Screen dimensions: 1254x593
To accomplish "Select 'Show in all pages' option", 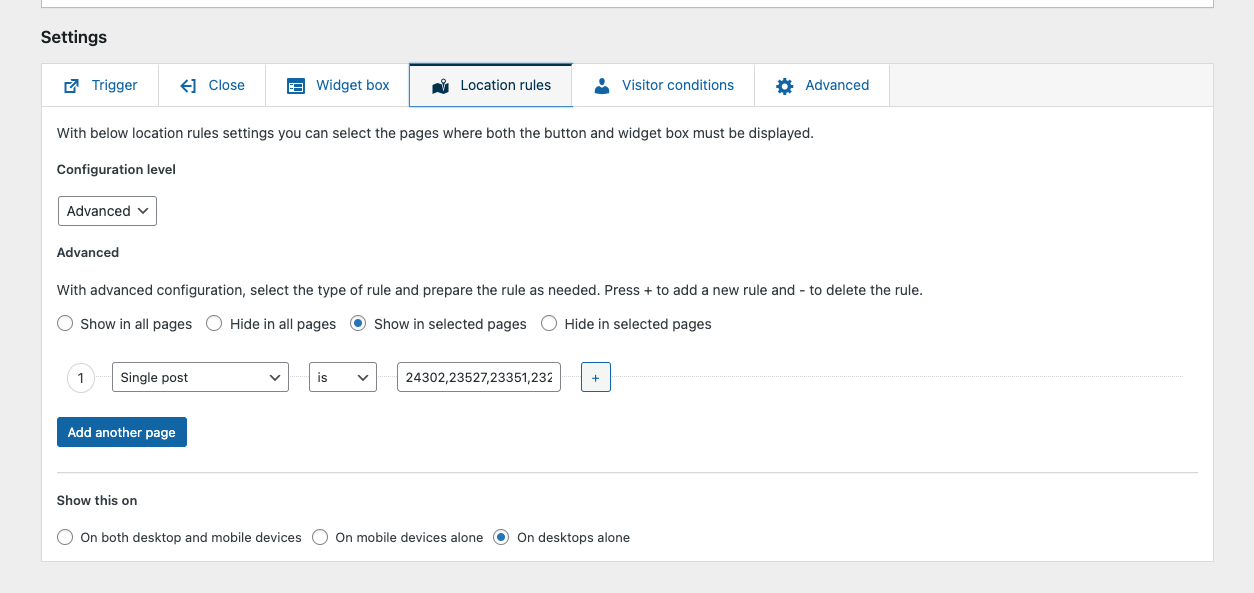I will (65, 324).
